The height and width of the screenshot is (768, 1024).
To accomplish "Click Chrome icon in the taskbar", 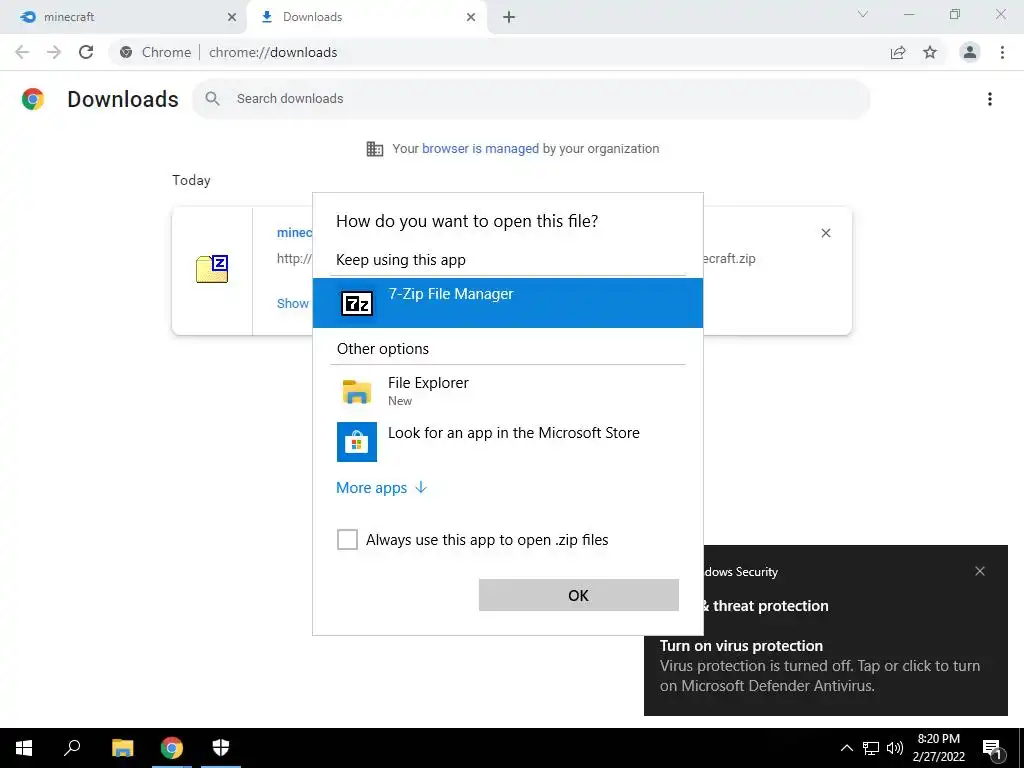I will pos(172,748).
